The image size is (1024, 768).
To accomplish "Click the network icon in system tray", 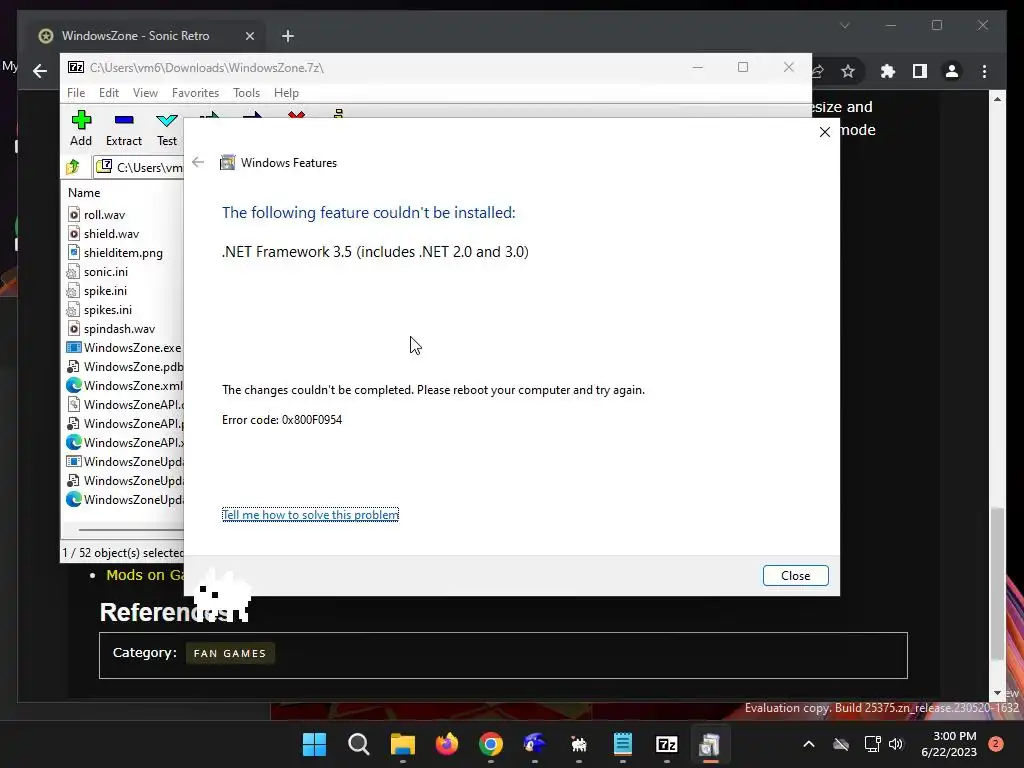I will (x=872, y=744).
